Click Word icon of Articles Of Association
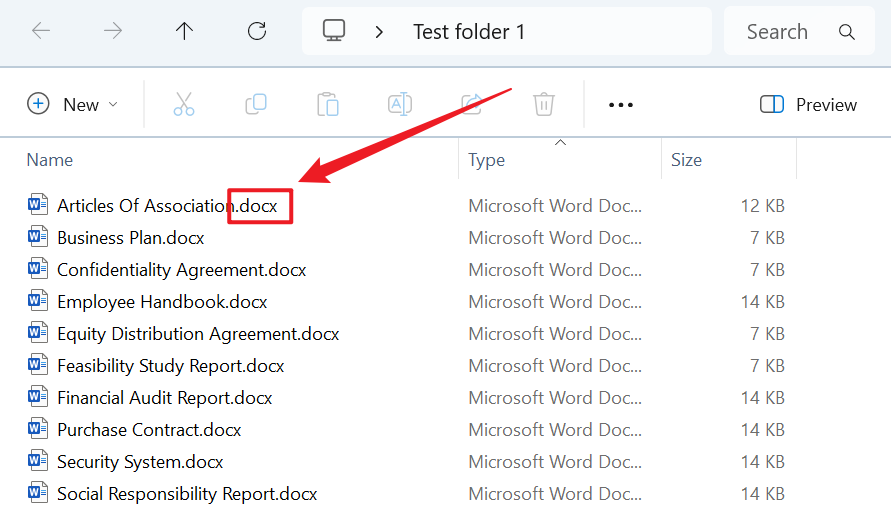This screenshot has height=523, width=891. (x=38, y=204)
